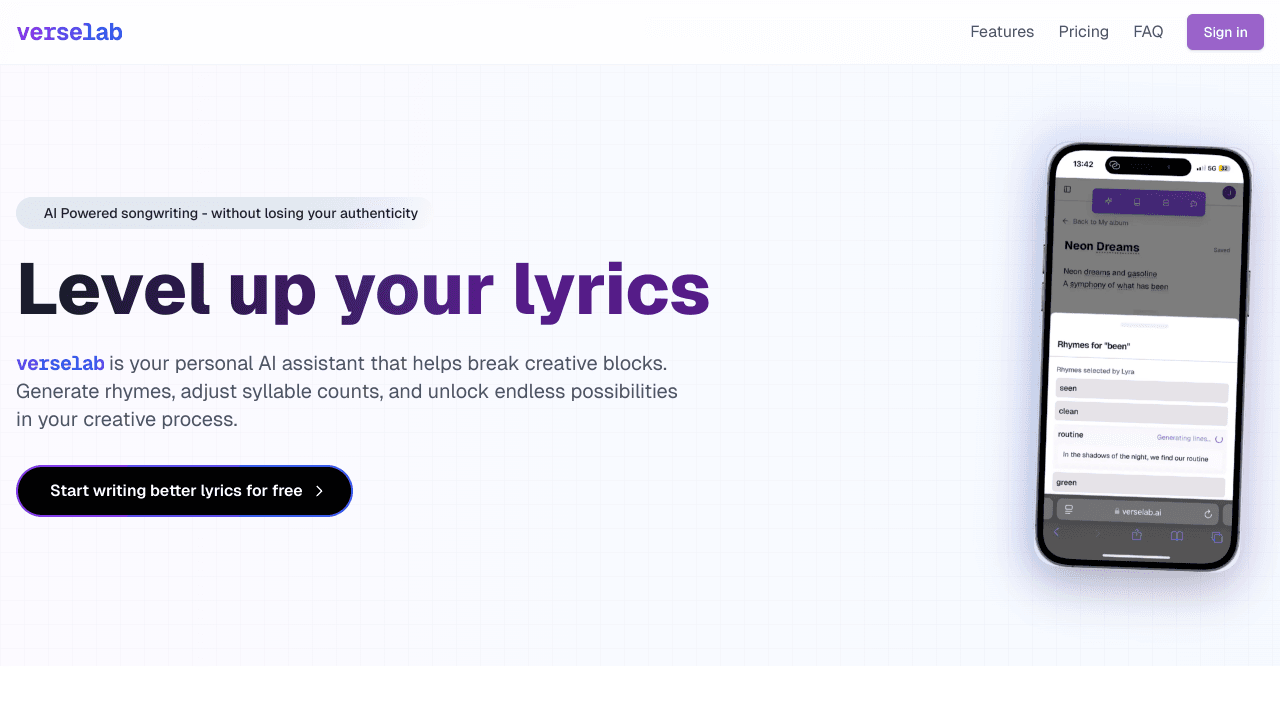Viewport: 1280px width, 720px height.
Task: Click the verselab.ai address bar in phone
Action: 1137,512
